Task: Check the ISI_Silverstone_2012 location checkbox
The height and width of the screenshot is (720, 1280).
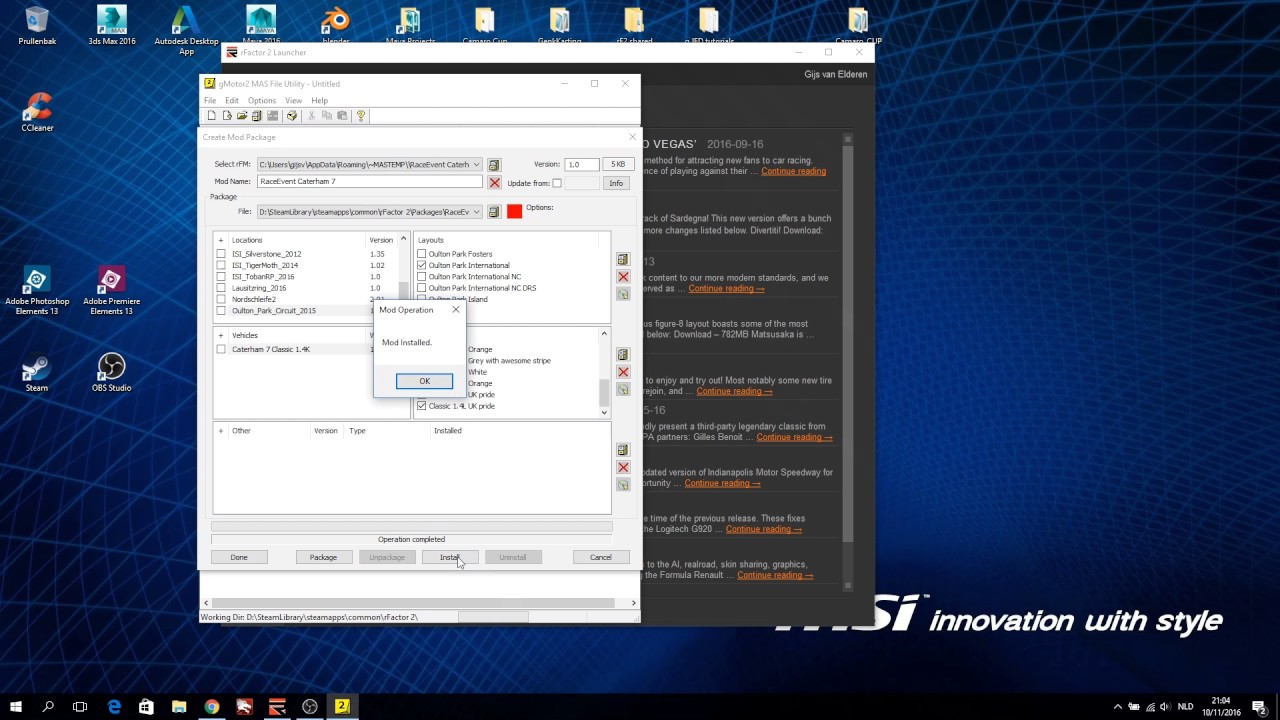Action: point(221,254)
